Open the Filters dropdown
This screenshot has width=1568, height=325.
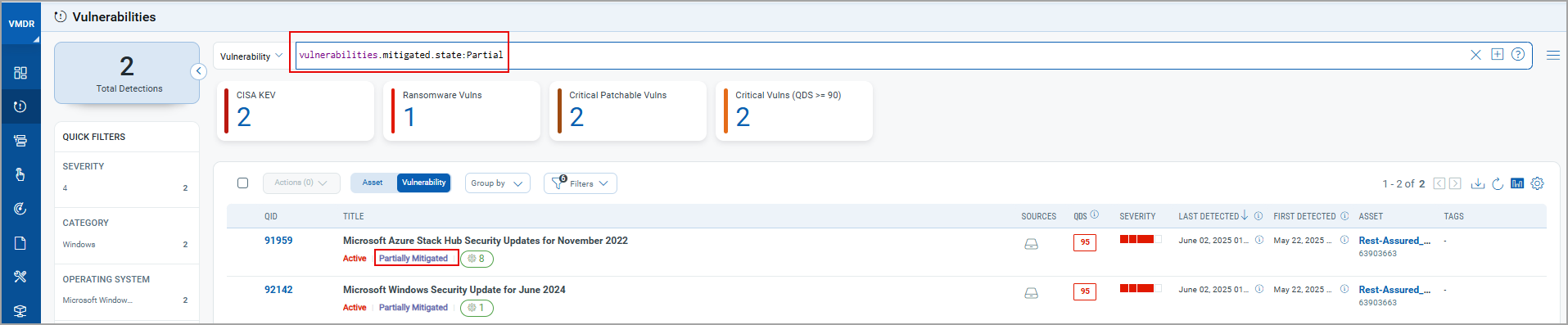coord(580,183)
